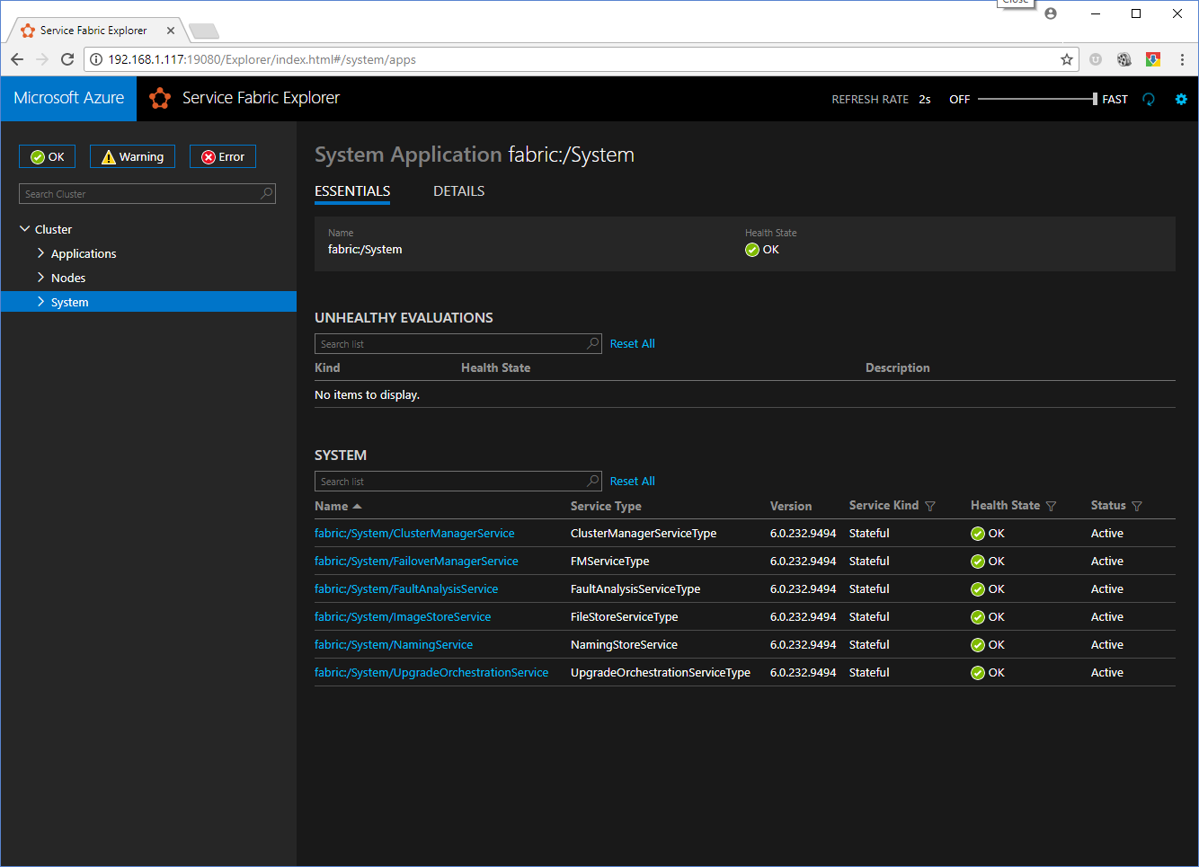
Task: Click the grey circular extension icon
Action: tap(1096, 60)
